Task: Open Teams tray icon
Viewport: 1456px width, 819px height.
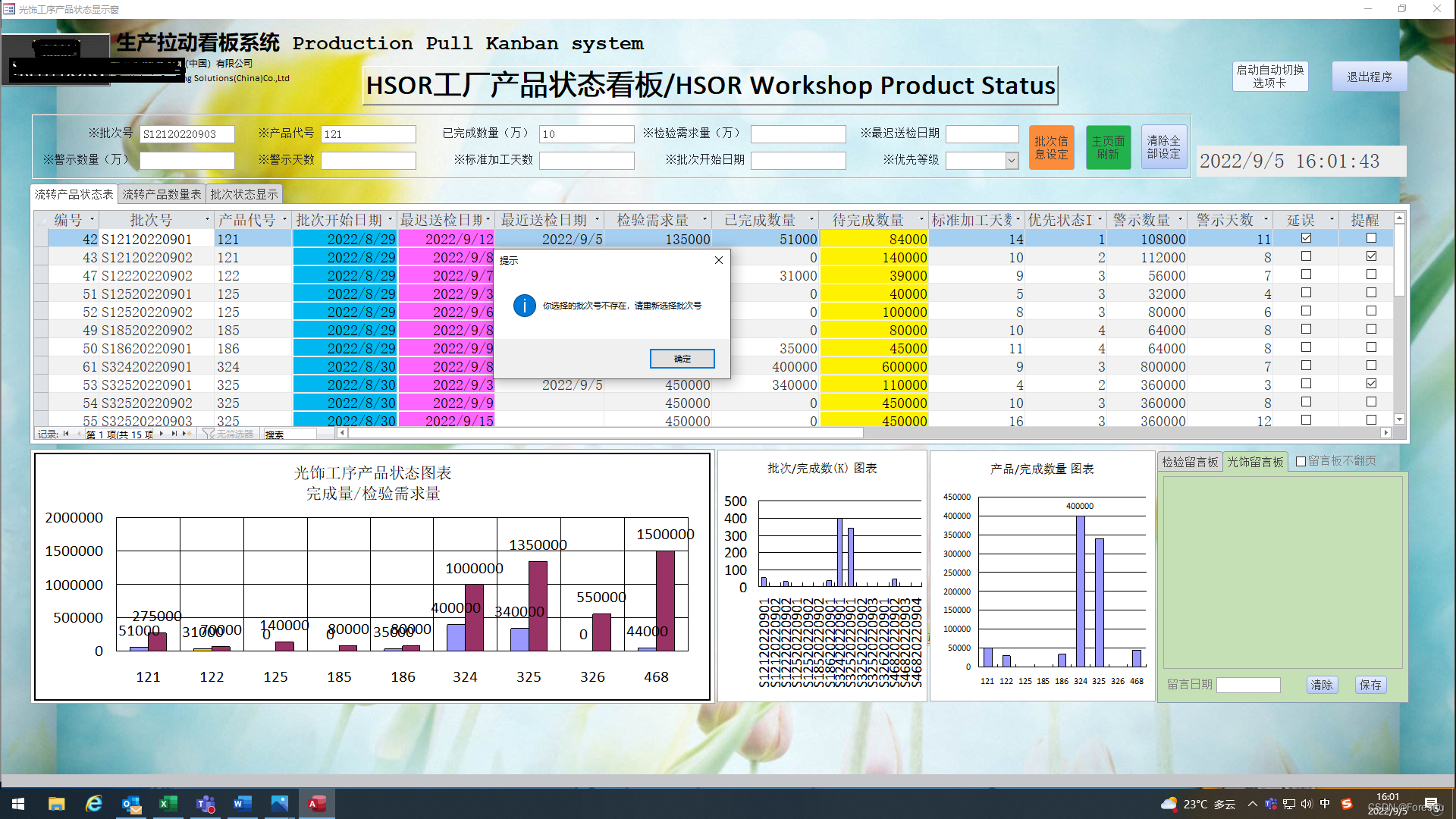Action: click(x=1271, y=804)
